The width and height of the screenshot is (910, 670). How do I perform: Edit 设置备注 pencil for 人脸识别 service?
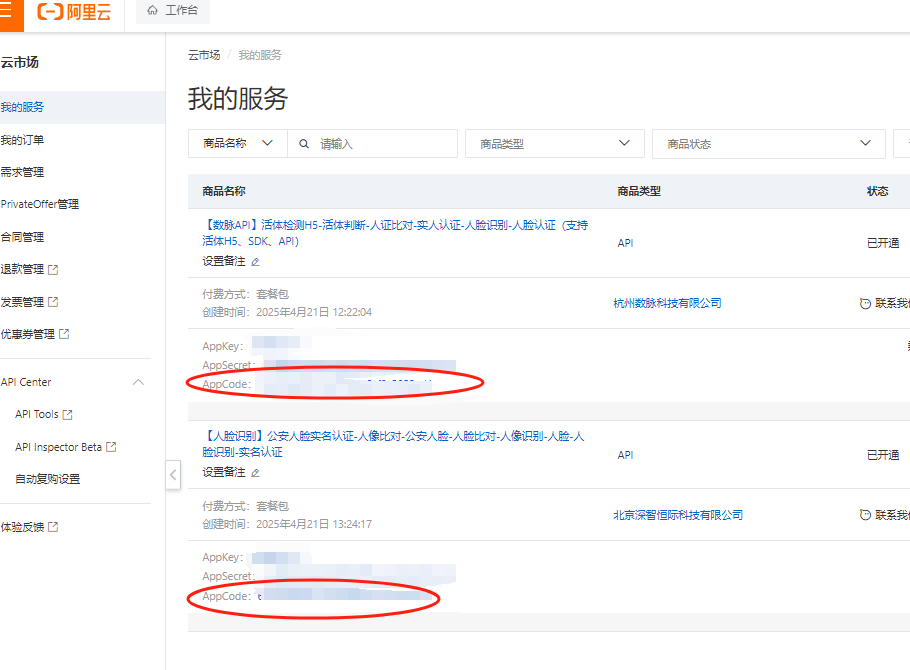click(255, 473)
